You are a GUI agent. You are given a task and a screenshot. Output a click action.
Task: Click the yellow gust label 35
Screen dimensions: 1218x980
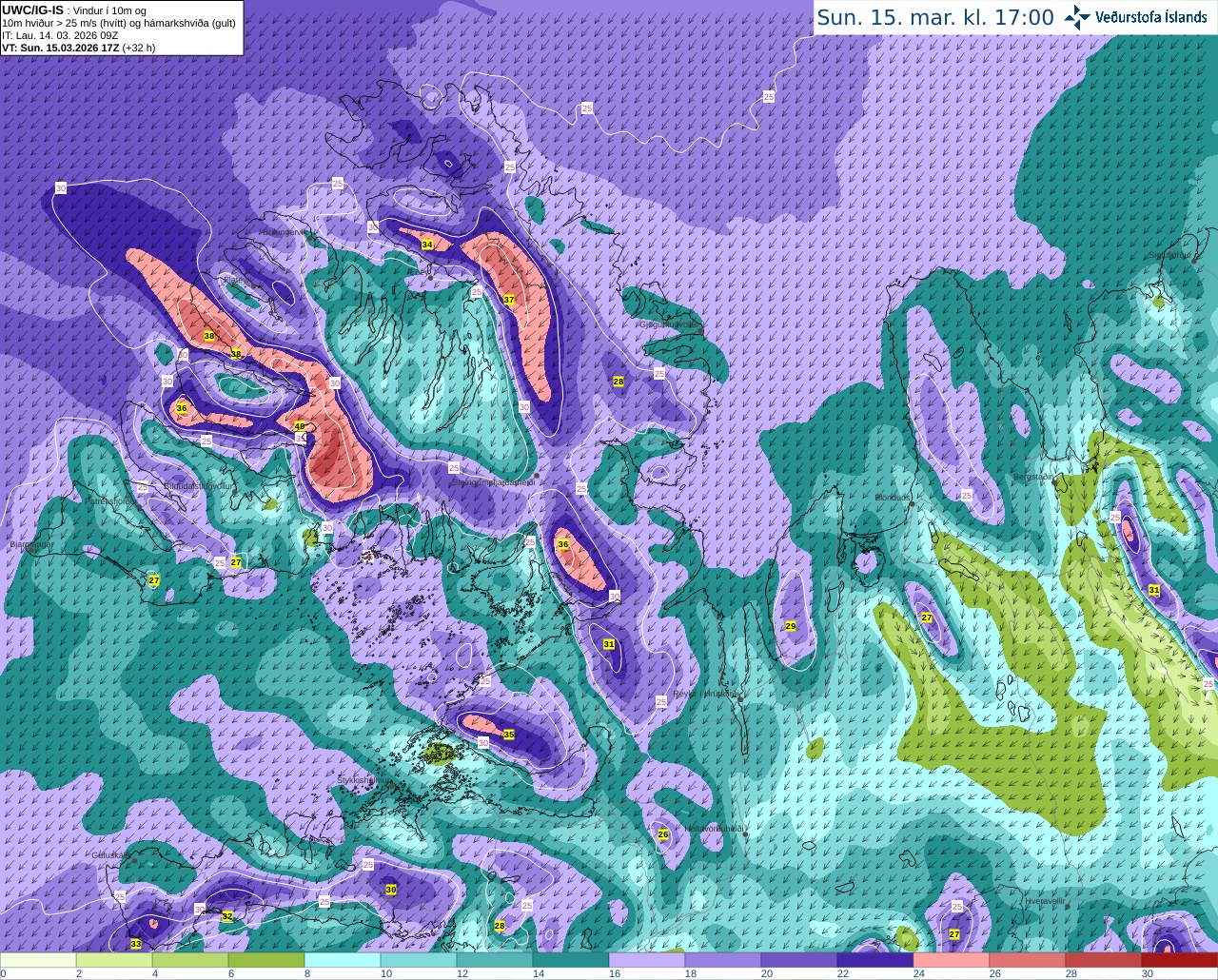[x=509, y=735]
